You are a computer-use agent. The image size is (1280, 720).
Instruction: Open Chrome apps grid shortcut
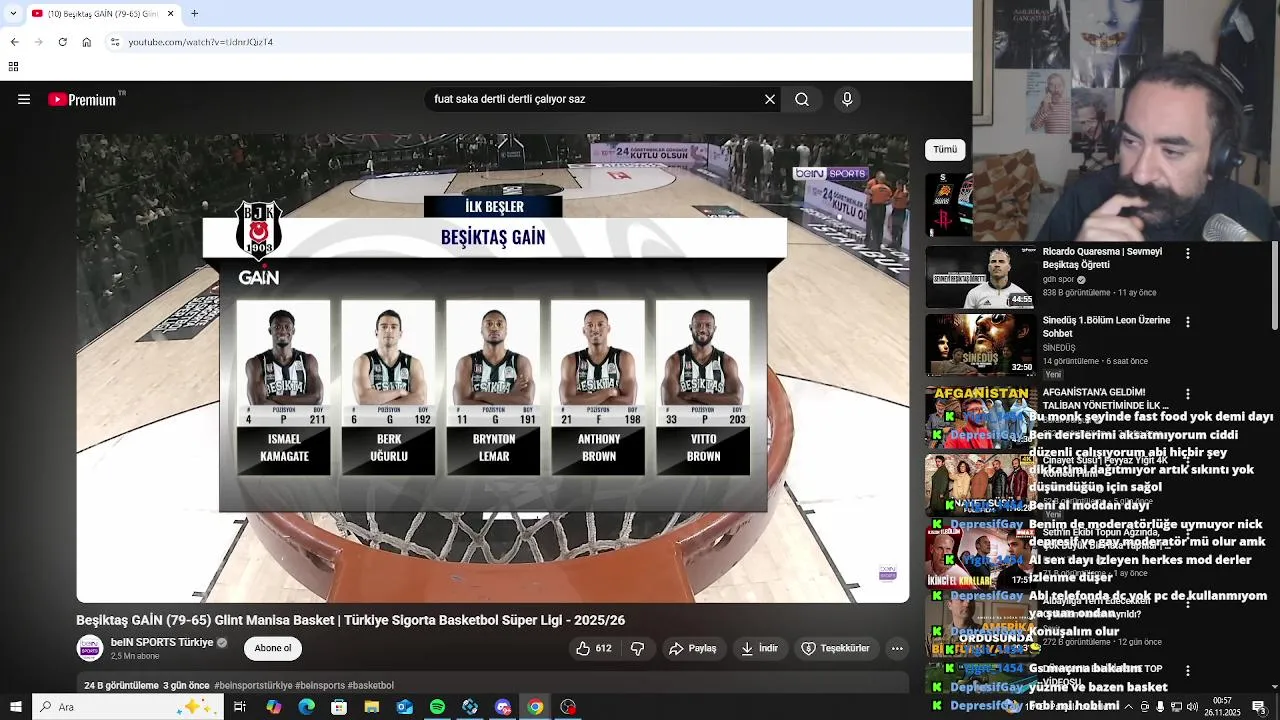(13, 67)
